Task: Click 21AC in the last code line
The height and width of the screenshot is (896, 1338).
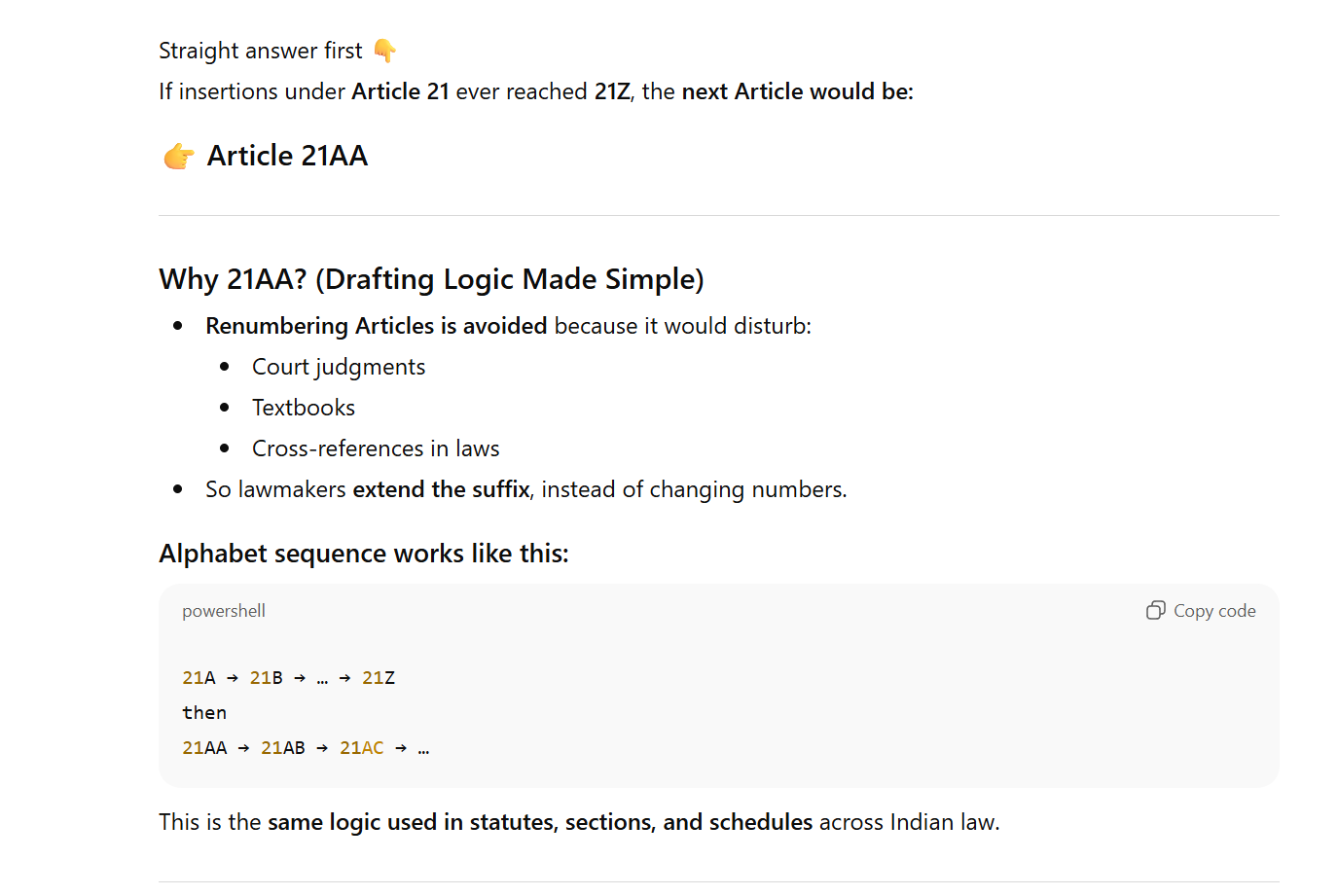Action: coord(361,748)
